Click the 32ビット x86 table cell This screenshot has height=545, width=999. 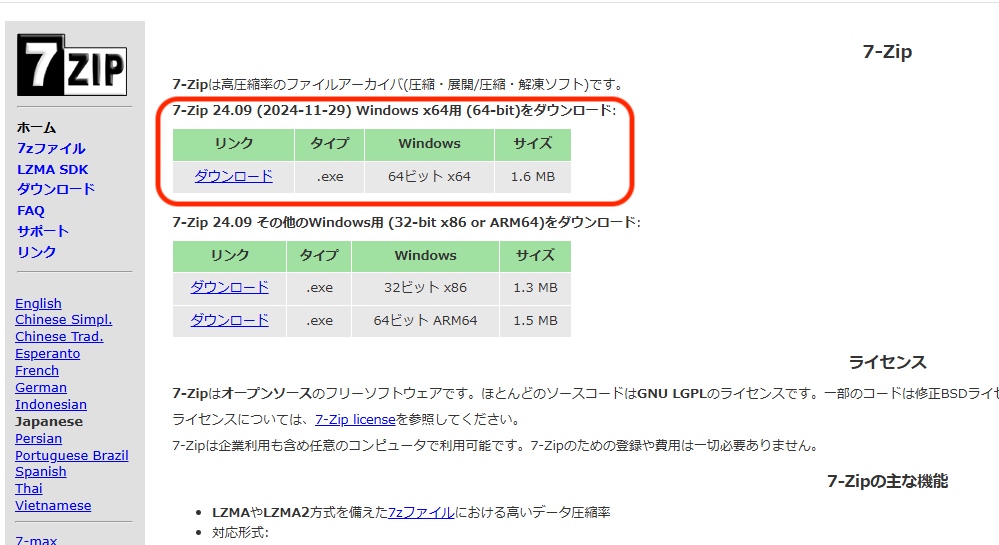[425, 287]
